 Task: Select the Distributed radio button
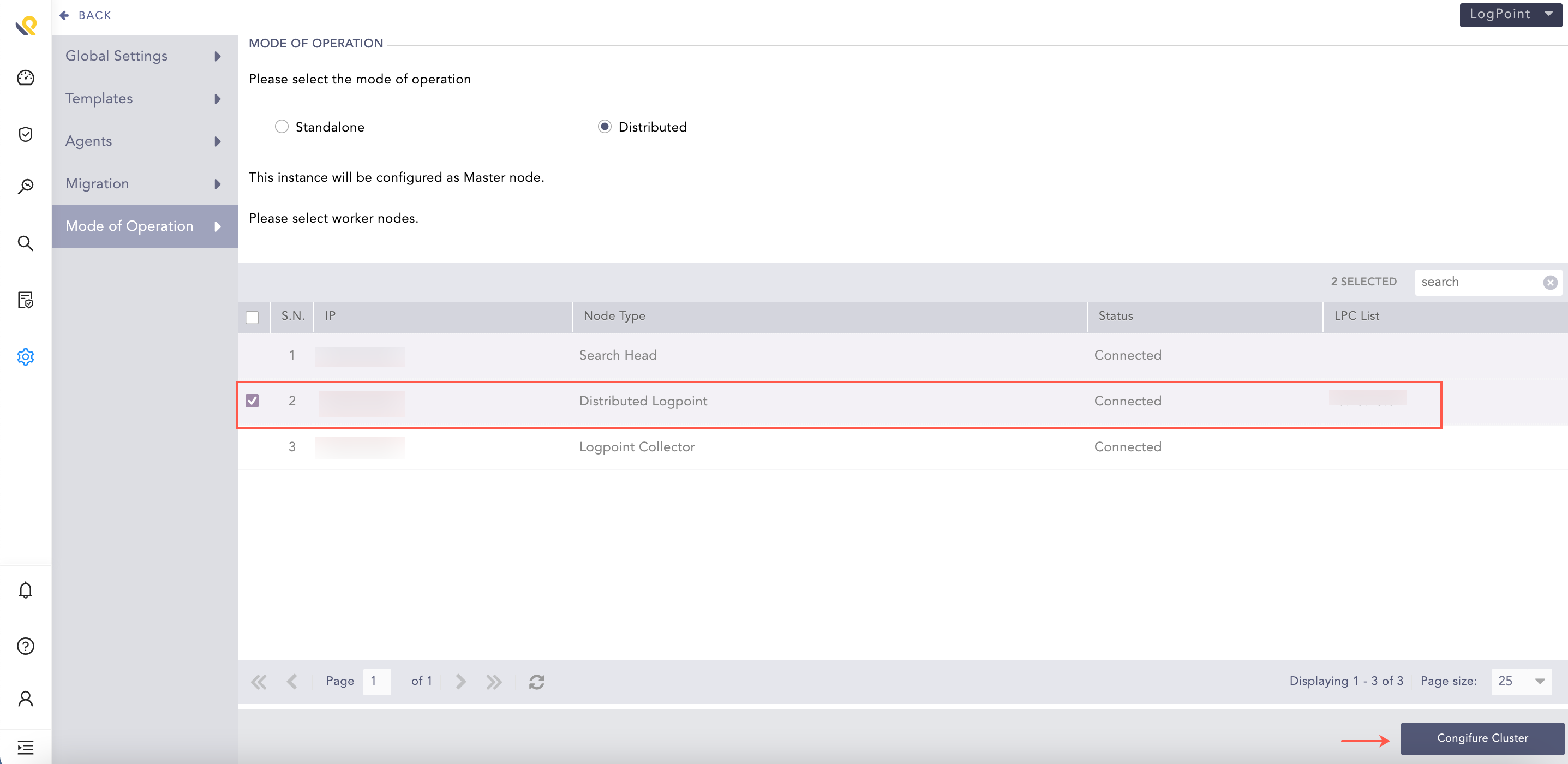[x=604, y=127]
